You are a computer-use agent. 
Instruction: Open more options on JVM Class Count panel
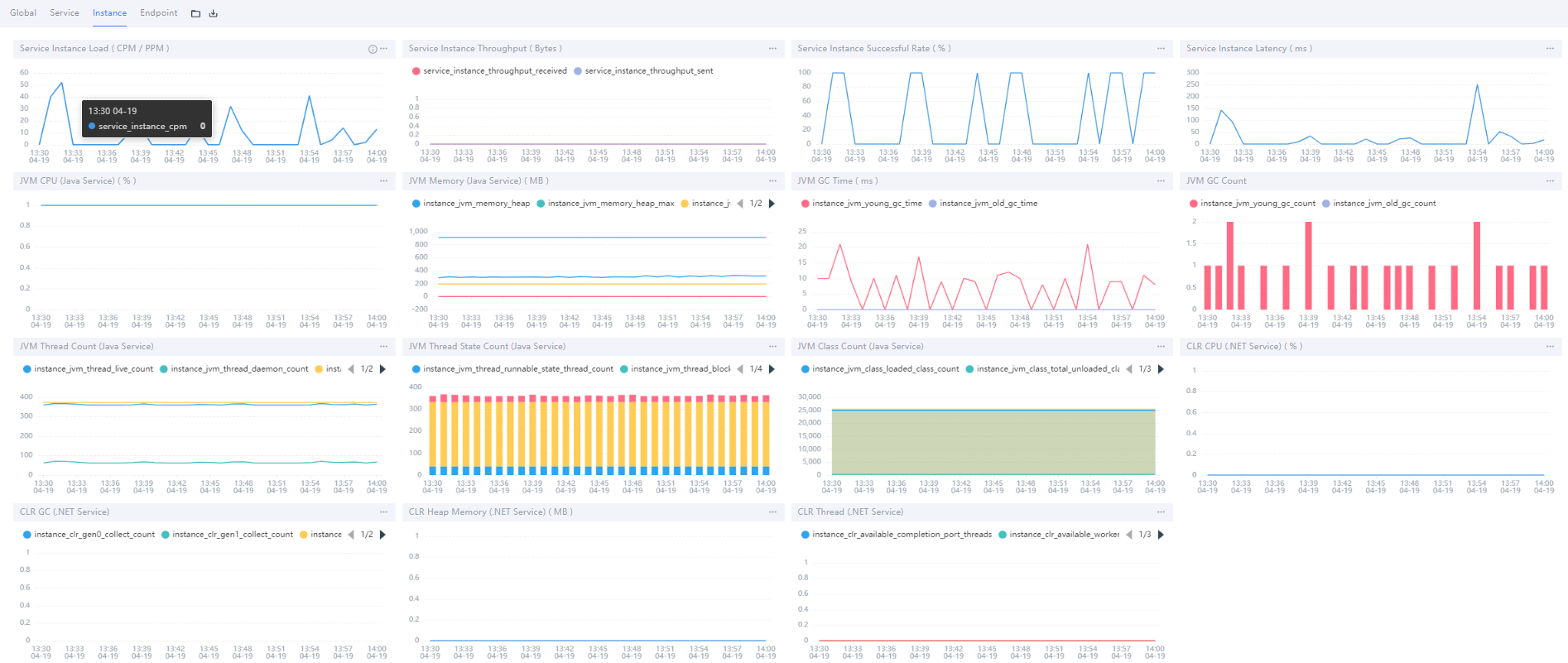(x=1161, y=347)
